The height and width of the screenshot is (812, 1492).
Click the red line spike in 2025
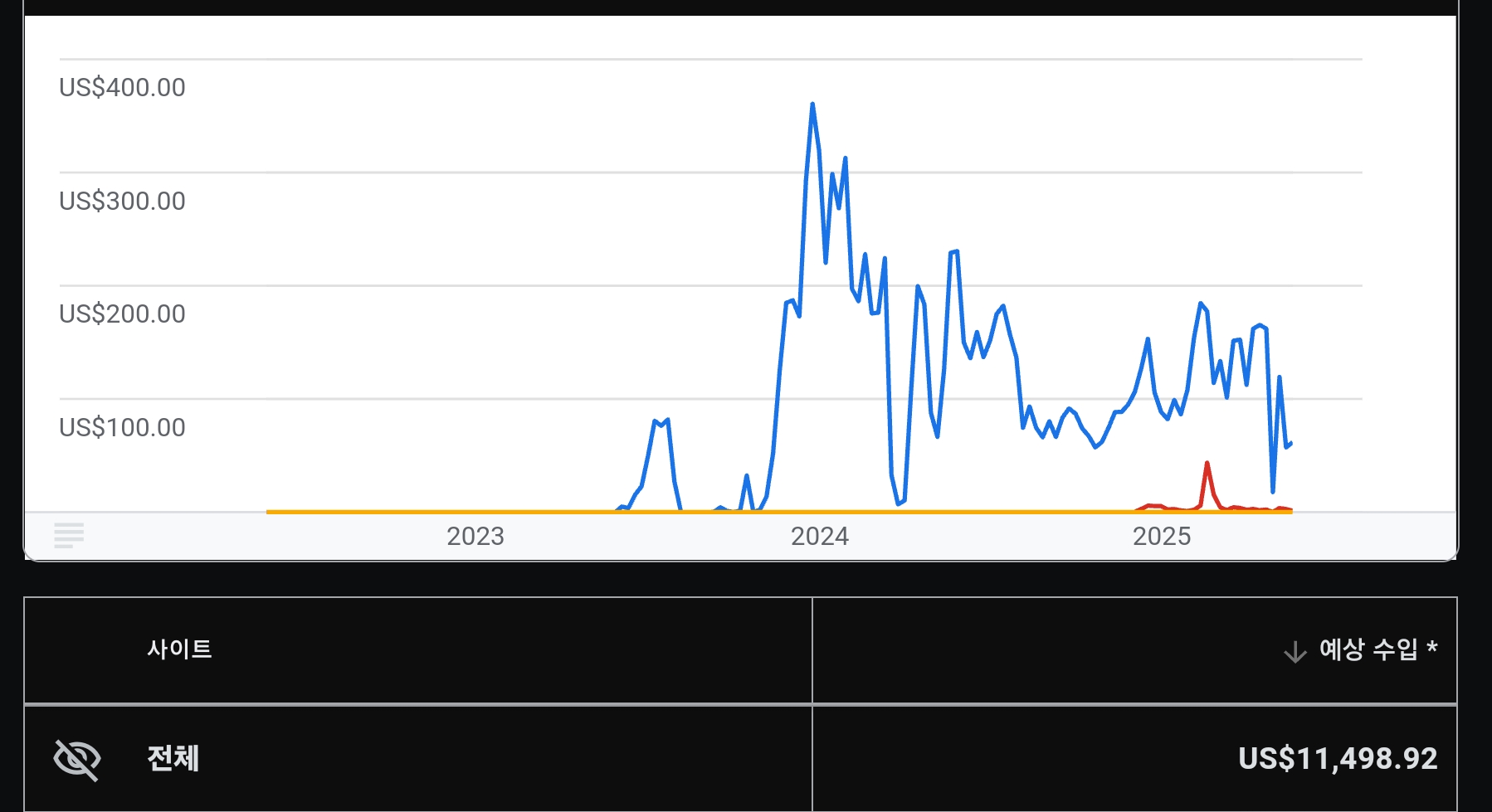pyautogui.click(x=1207, y=464)
